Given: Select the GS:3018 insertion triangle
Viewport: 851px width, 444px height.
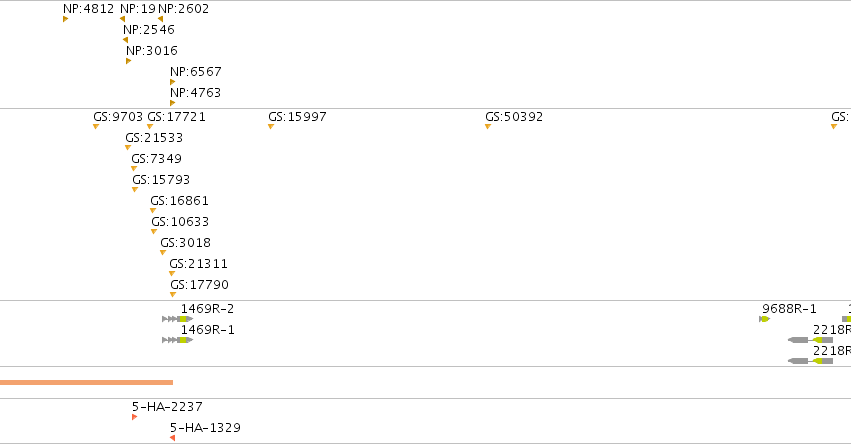Looking at the screenshot, I should (163, 253).
